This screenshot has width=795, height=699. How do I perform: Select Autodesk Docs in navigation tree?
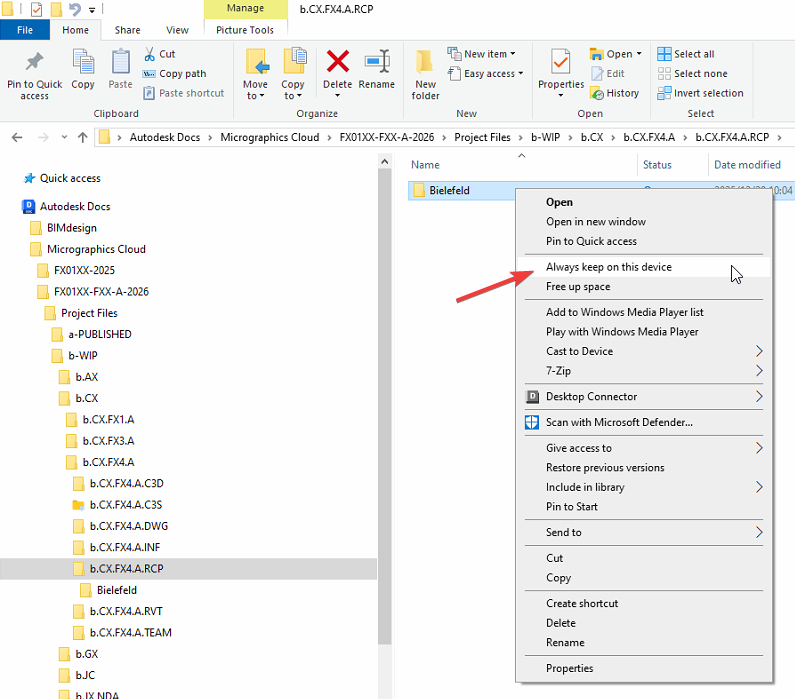(75, 207)
